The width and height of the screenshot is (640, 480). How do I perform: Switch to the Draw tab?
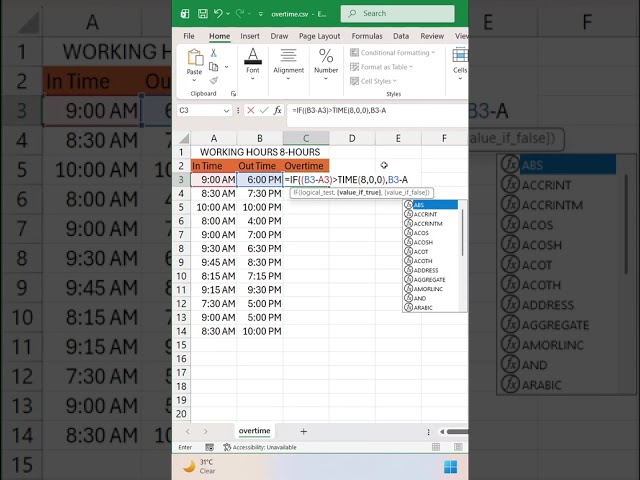[x=279, y=36]
